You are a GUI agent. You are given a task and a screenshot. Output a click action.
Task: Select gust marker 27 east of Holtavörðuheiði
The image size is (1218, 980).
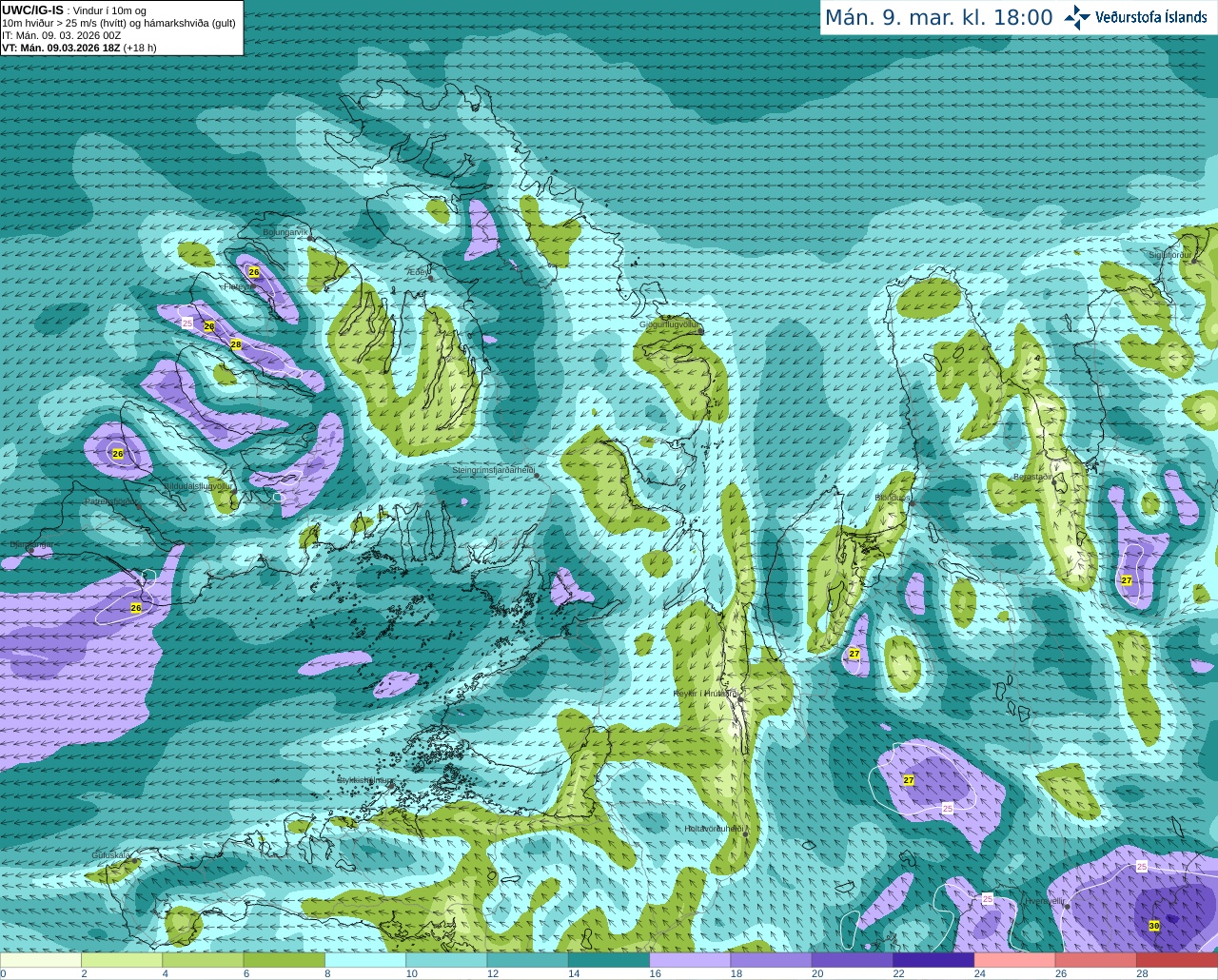pos(909,780)
